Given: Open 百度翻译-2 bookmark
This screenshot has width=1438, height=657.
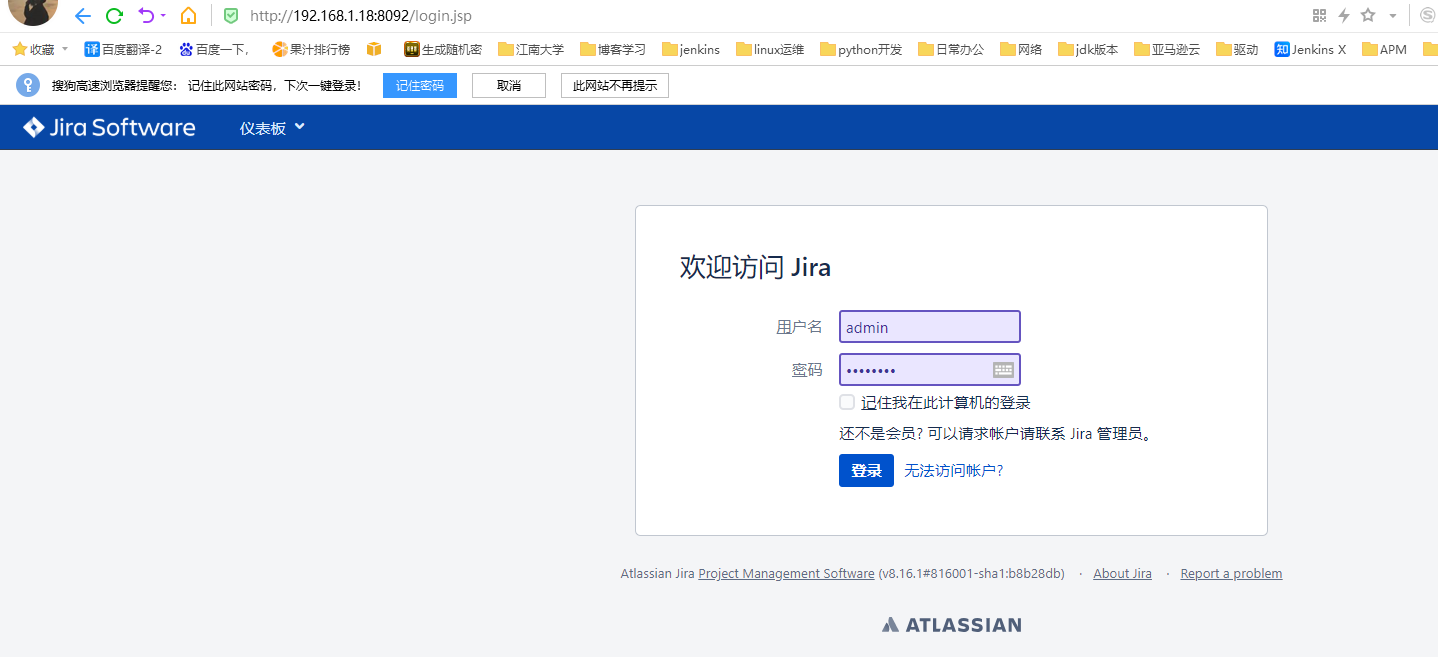Looking at the screenshot, I should click(x=123, y=49).
